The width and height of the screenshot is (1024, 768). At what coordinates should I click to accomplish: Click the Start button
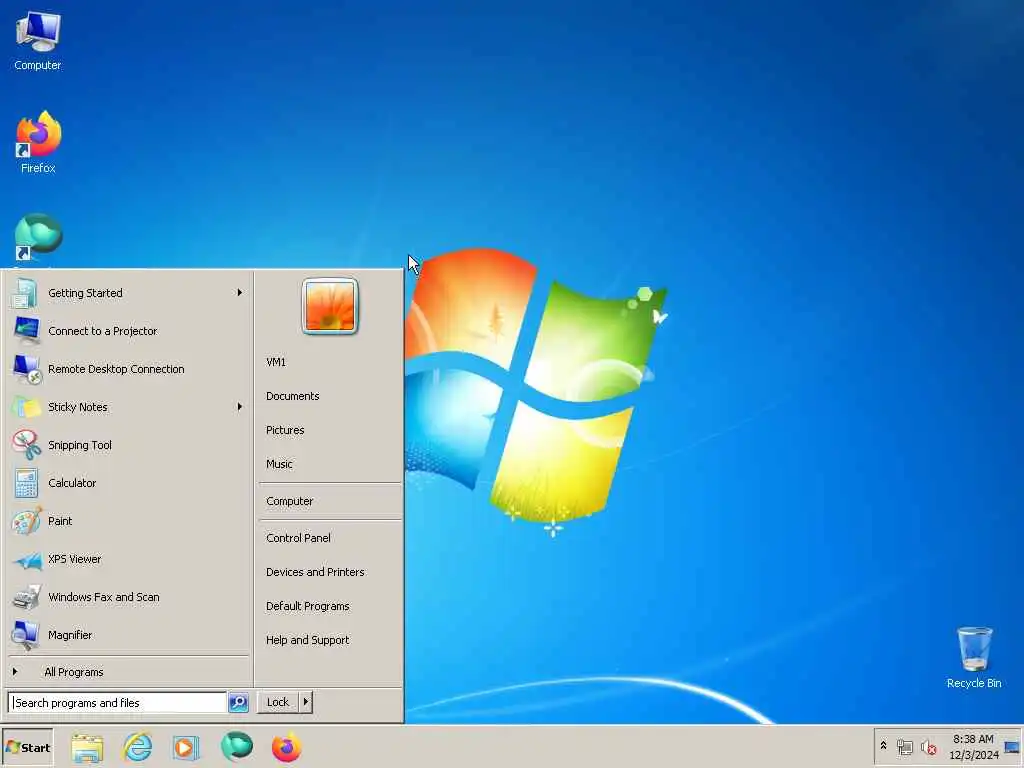tap(27, 748)
